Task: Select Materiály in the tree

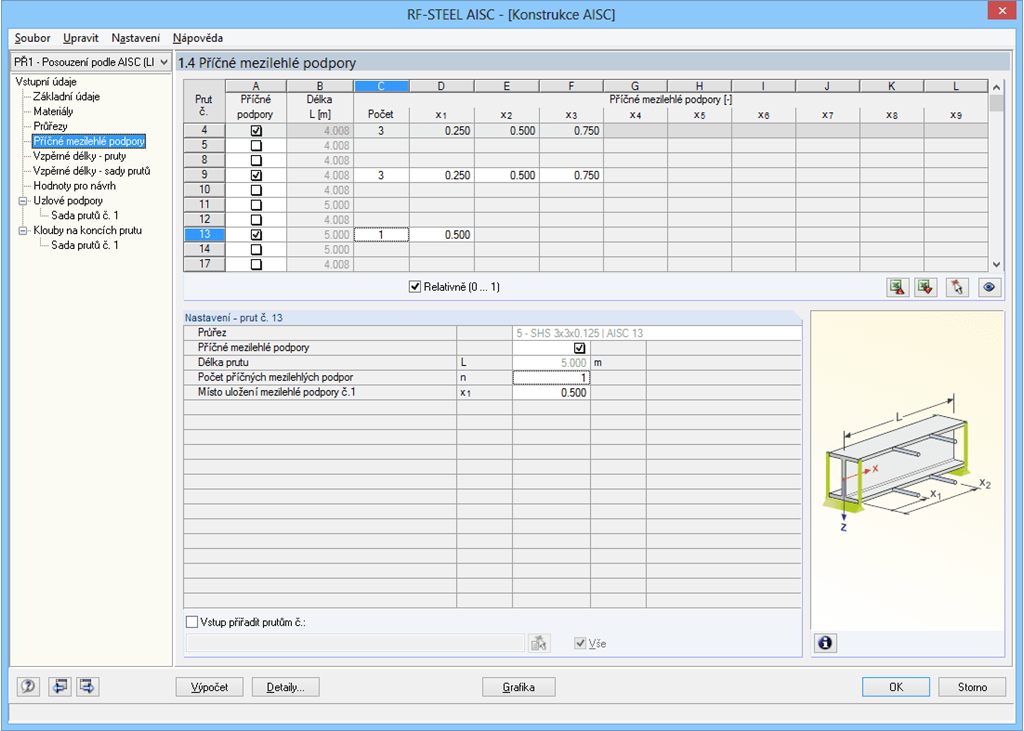Action: (53, 112)
